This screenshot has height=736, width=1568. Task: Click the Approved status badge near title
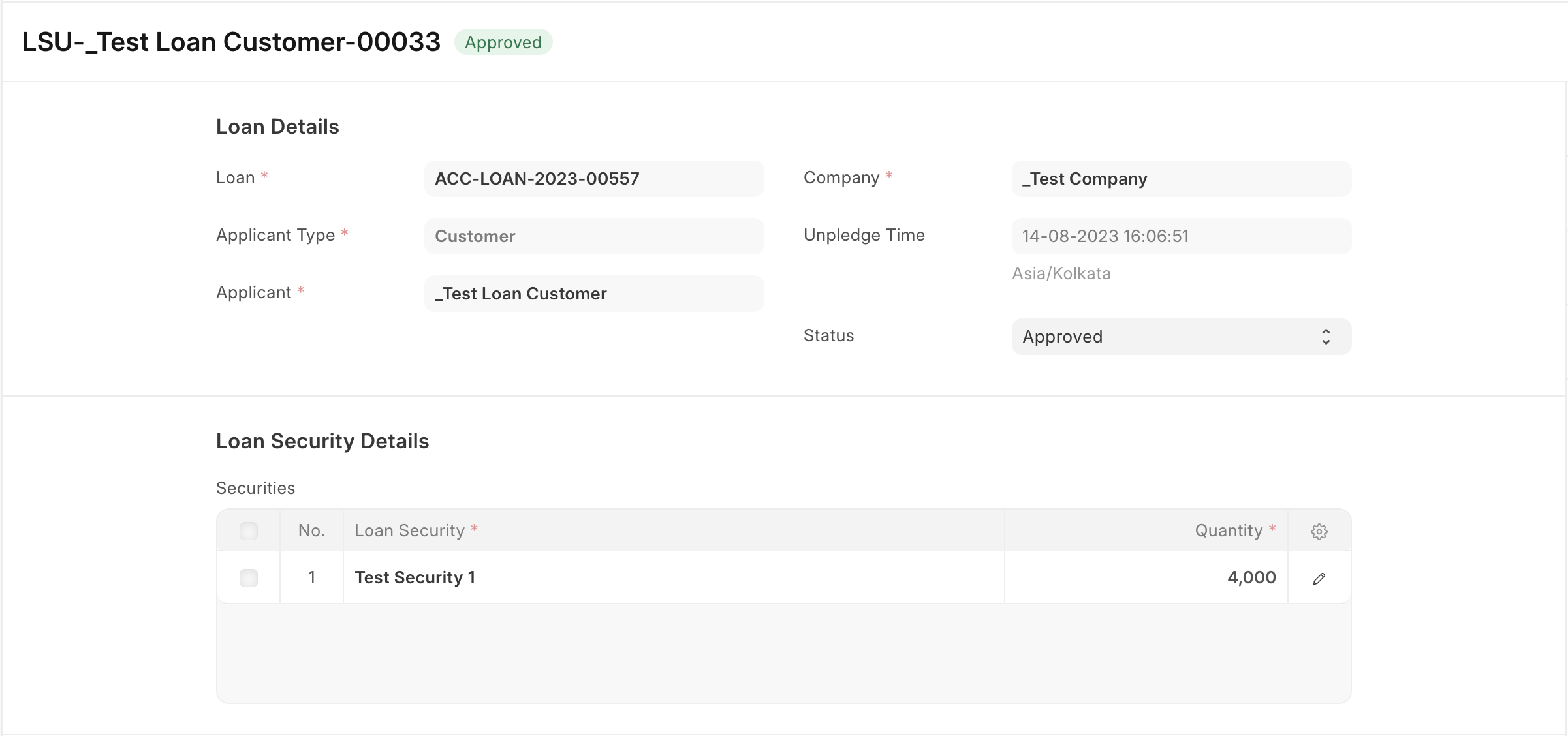click(x=503, y=42)
